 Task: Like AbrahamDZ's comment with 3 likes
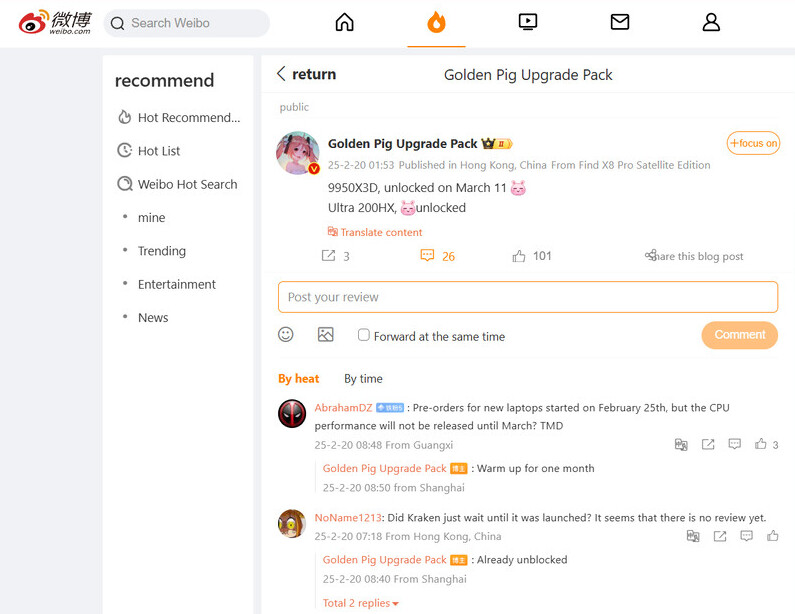[x=761, y=444]
